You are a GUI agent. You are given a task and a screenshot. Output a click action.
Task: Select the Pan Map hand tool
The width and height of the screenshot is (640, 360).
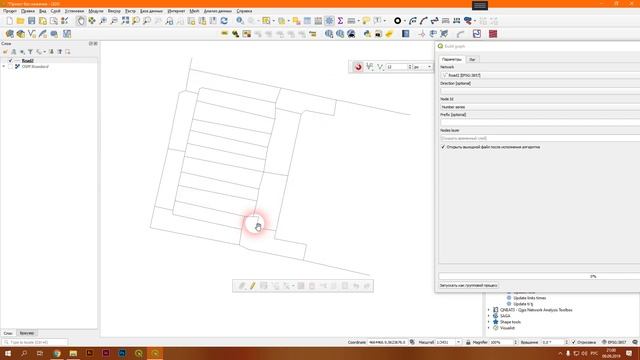(81, 21)
